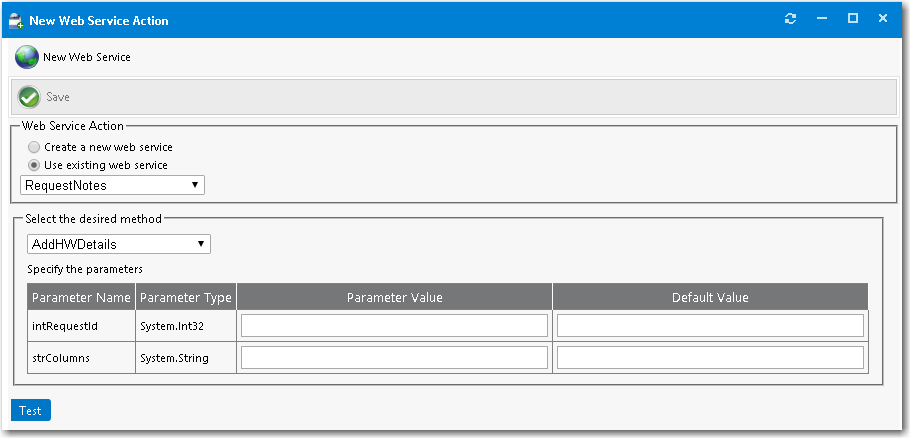Click the refresh icon in title bar
Image resolution: width=910 pixels, height=438 pixels.
790,19
